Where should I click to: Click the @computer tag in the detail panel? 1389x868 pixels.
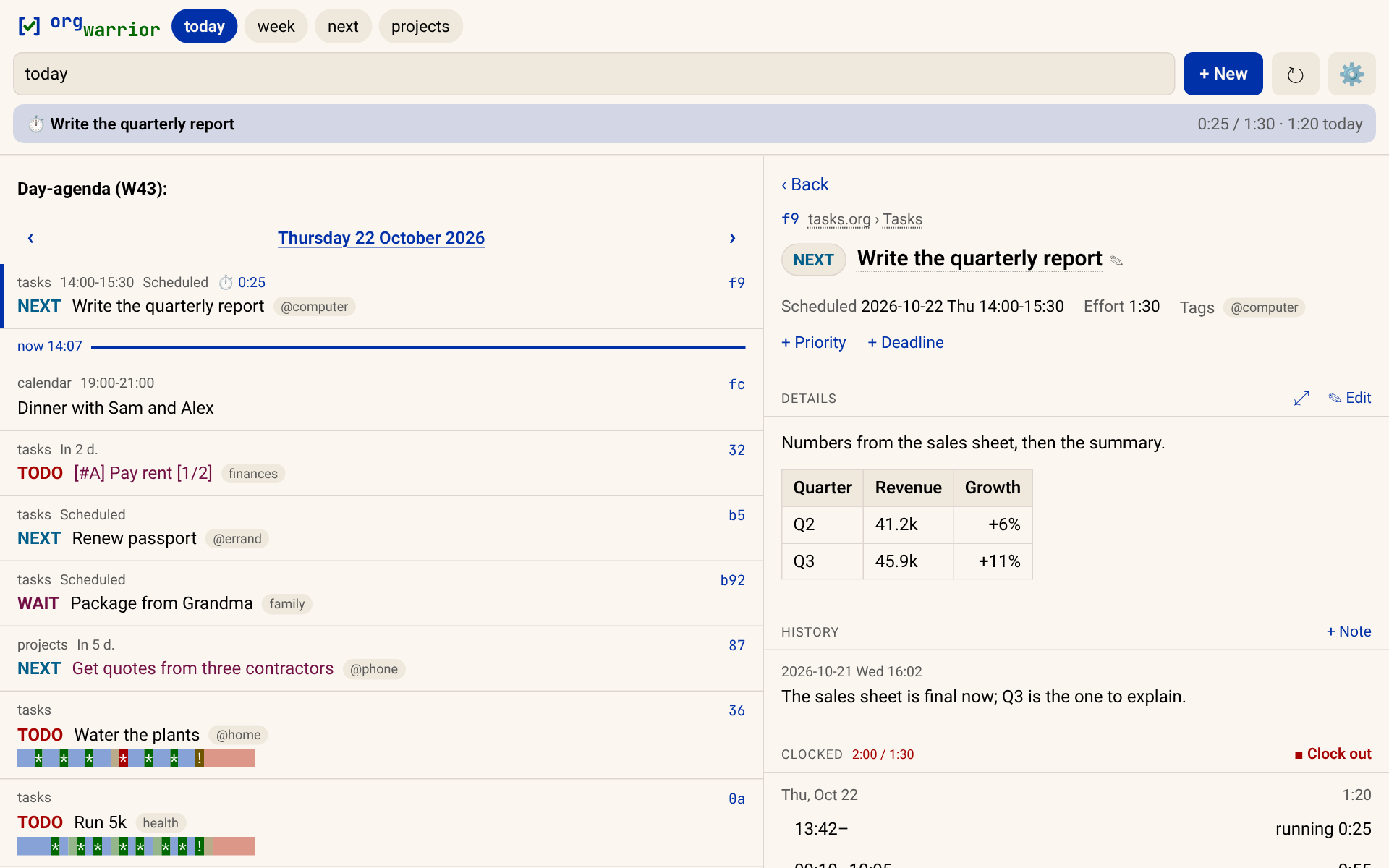1264,307
